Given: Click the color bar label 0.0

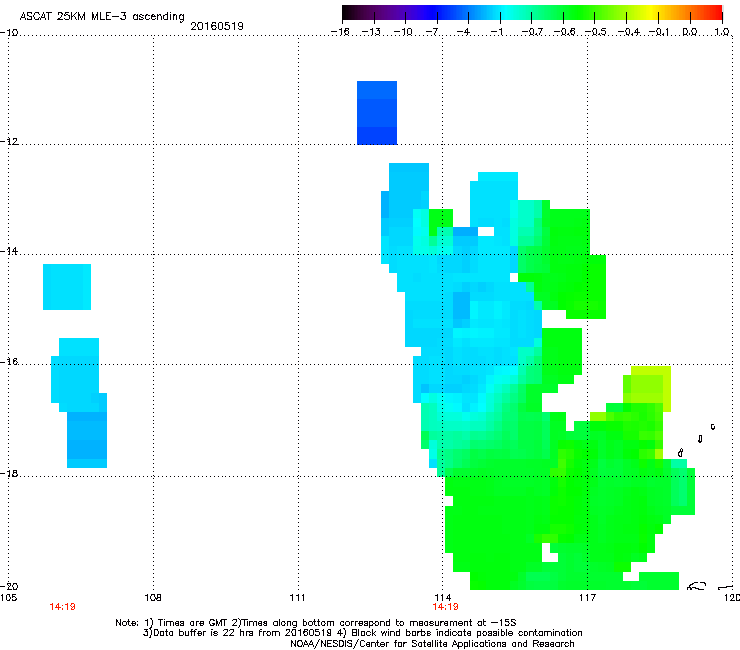Looking at the screenshot, I should coord(690,32).
